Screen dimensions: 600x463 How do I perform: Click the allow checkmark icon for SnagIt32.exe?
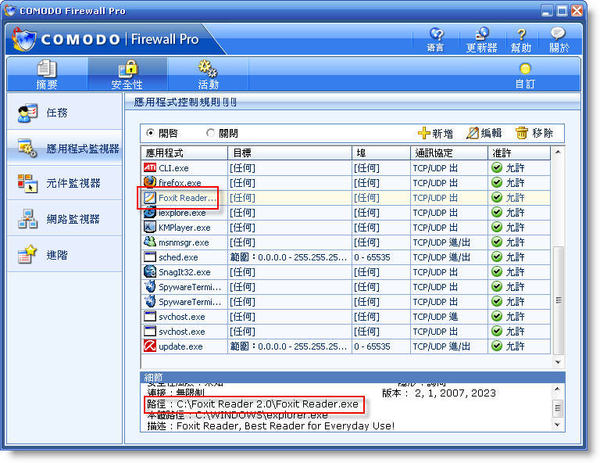click(x=497, y=272)
